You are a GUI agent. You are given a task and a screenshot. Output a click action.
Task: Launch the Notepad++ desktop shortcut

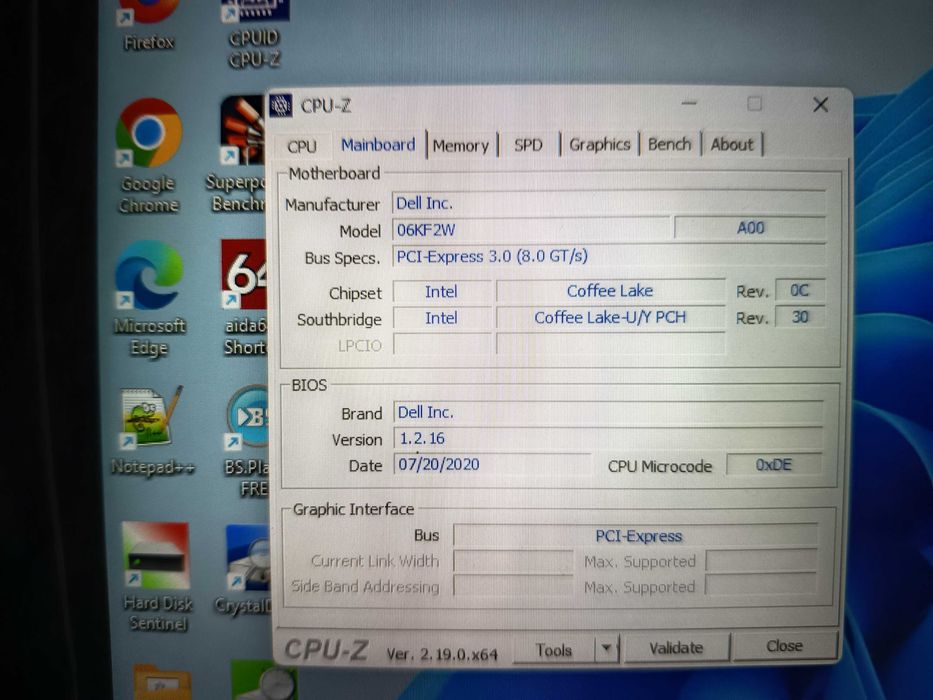pos(152,431)
